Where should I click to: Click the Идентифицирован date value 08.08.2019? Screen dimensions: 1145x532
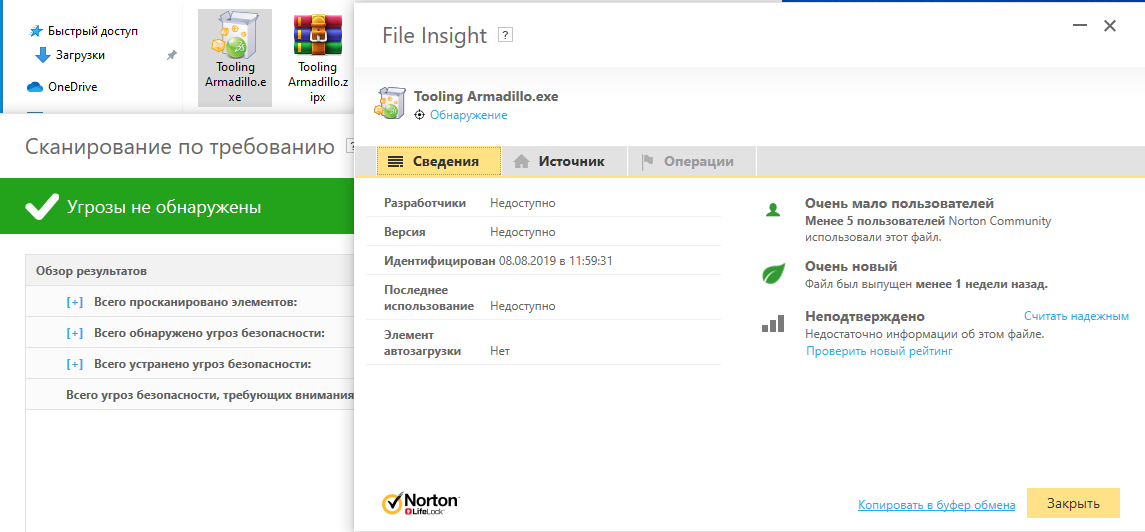(555, 261)
